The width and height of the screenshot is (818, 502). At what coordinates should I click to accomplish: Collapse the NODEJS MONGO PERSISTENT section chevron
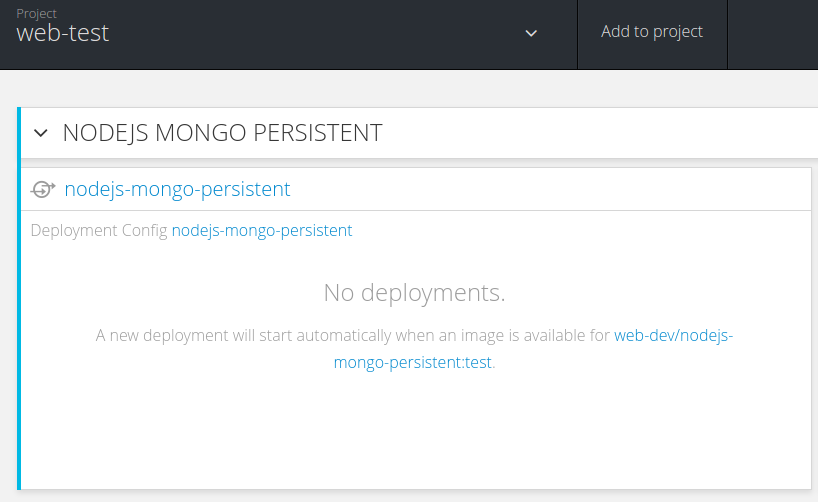[41, 133]
